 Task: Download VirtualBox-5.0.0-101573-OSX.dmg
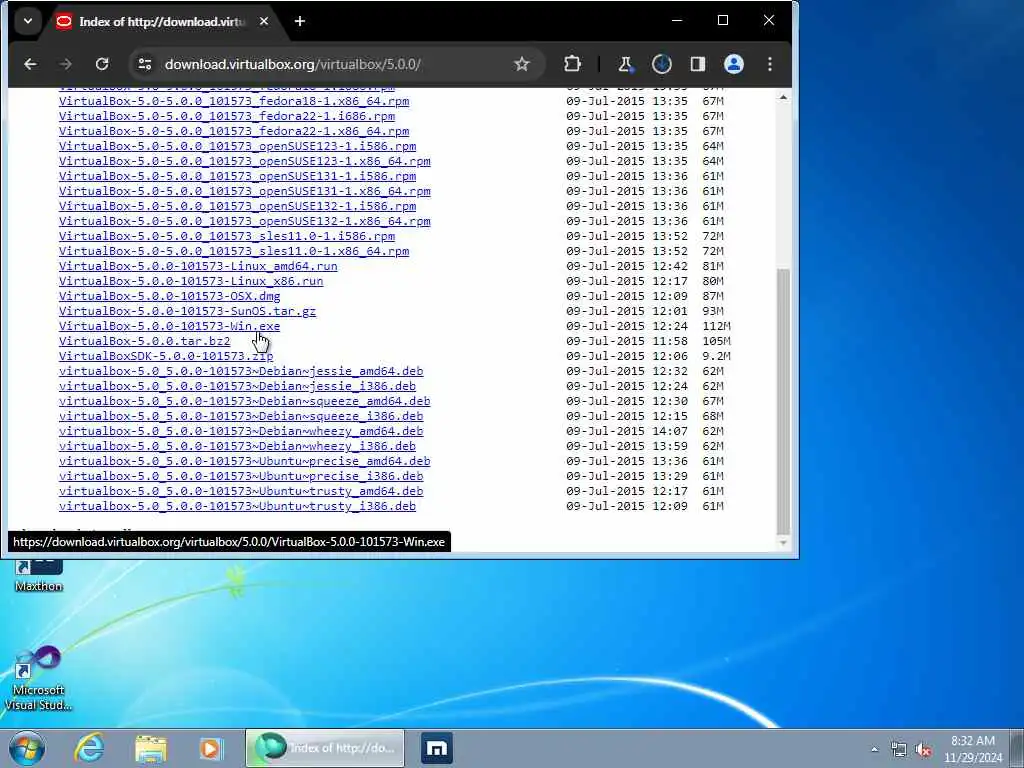pyautogui.click(x=169, y=296)
